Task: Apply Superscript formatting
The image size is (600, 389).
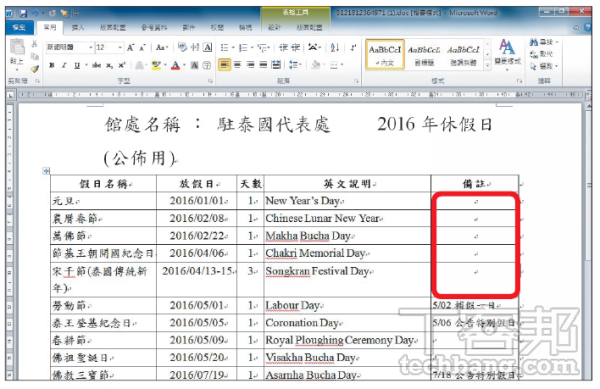Action: [121, 65]
